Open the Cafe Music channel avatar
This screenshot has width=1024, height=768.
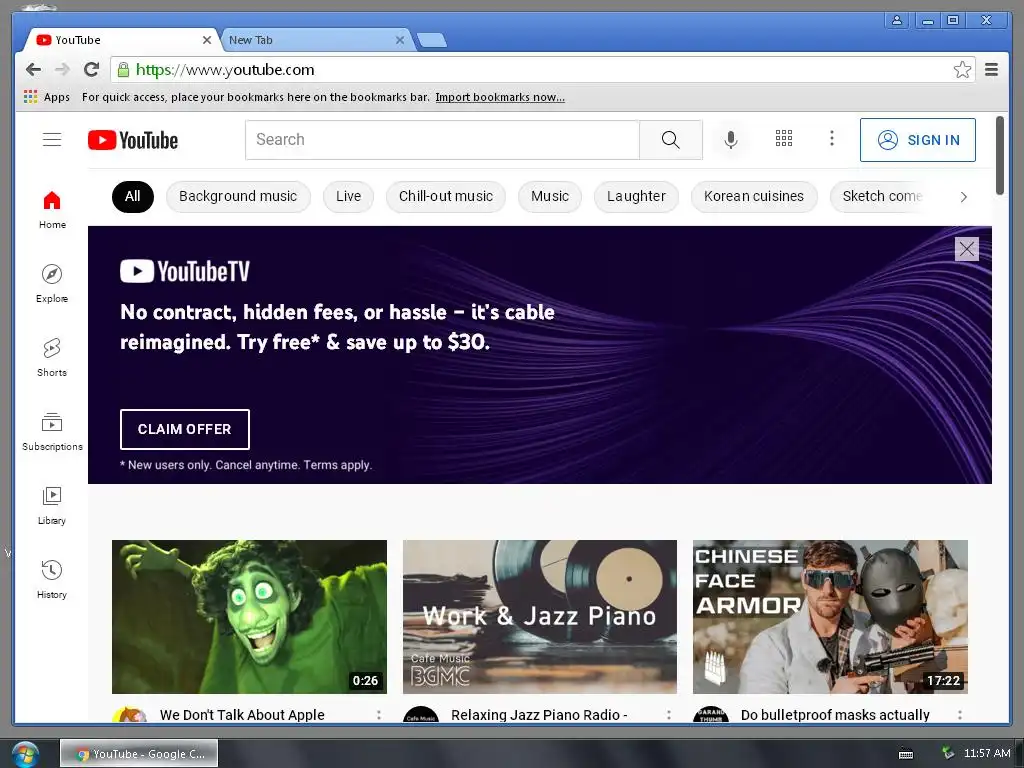coord(421,714)
